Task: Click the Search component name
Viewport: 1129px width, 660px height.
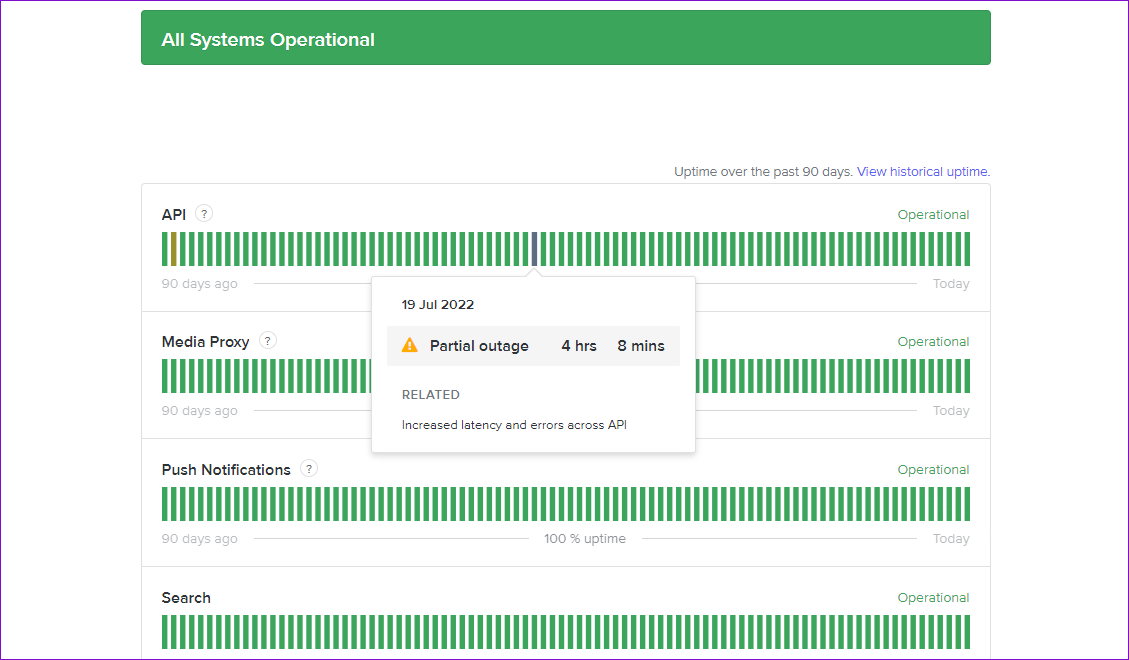Action: coord(186,597)
